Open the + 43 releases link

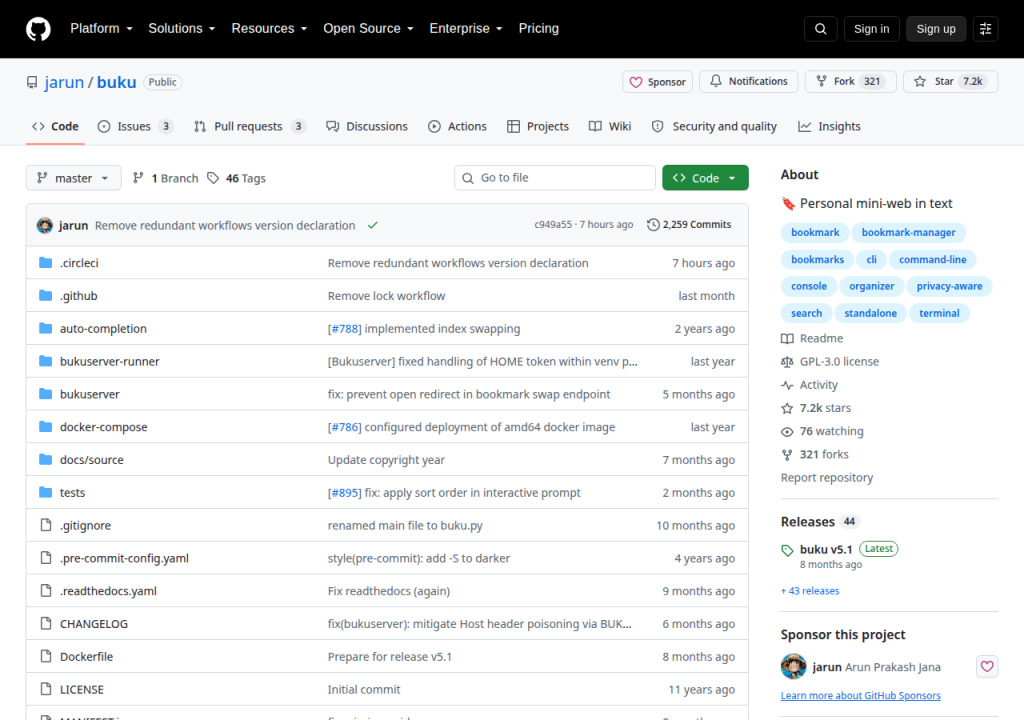coord(810,591)
